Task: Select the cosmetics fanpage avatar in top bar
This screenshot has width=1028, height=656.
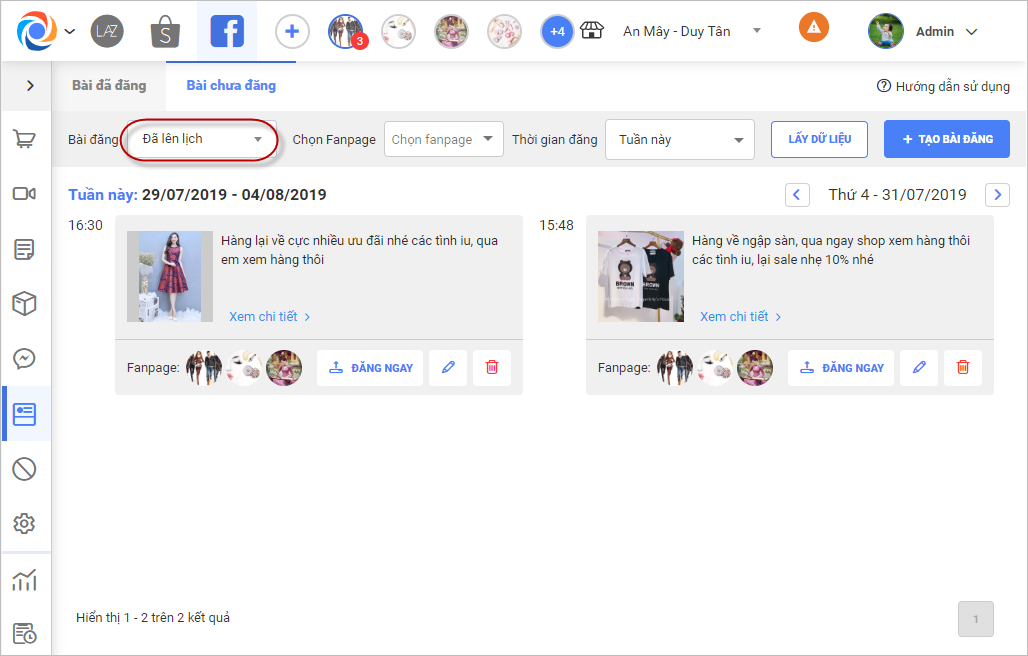Action: pyautogui.click(x=398, y=31)
